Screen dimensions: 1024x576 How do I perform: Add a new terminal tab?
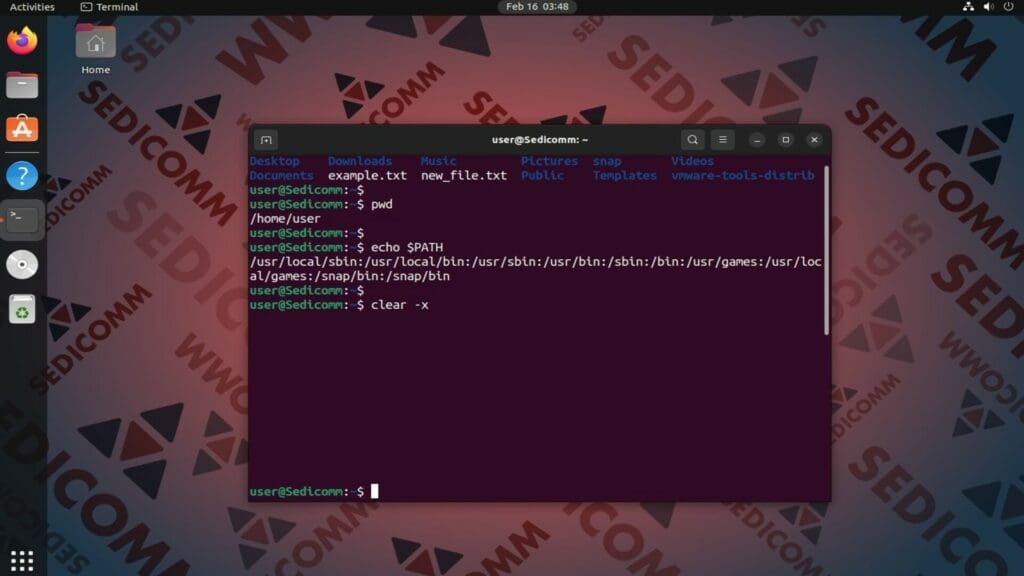266,140
